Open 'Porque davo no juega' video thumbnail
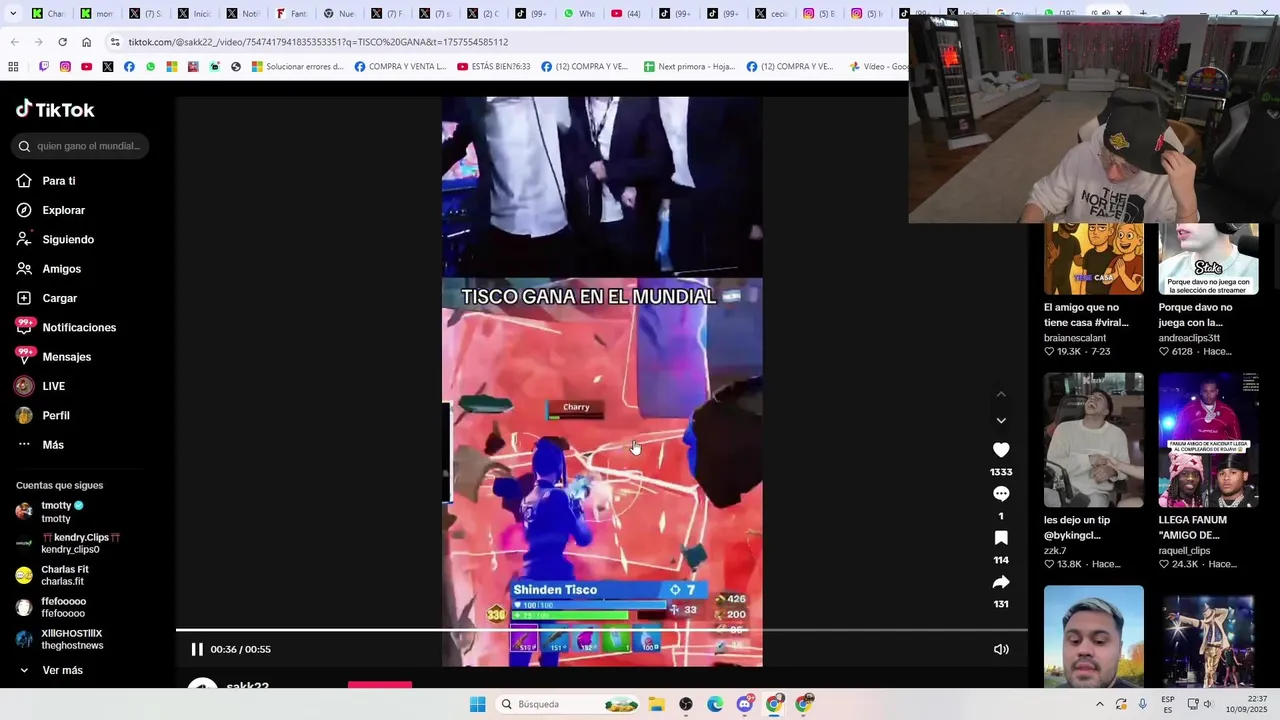1280x720 pixels. (1208, 258)
